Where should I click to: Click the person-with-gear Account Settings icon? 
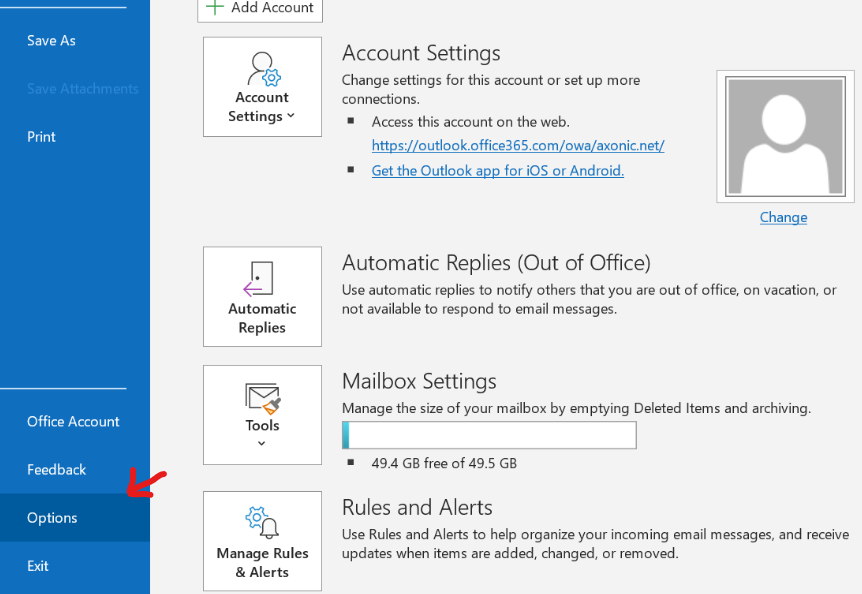point(262,68)
